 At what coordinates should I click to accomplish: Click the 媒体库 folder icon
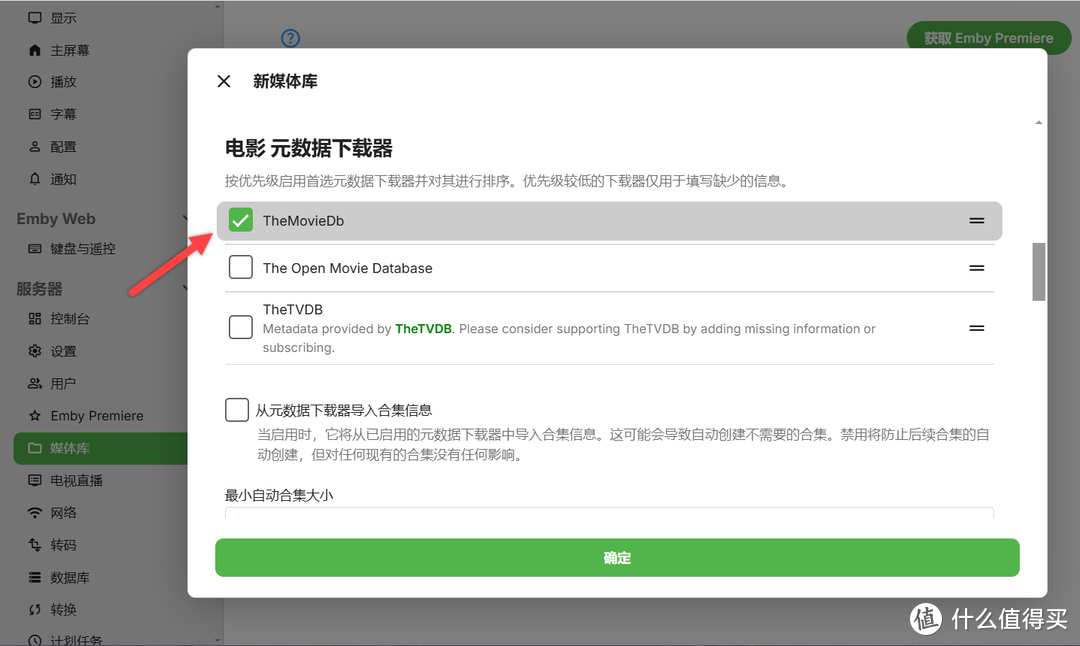pos(34,448)
